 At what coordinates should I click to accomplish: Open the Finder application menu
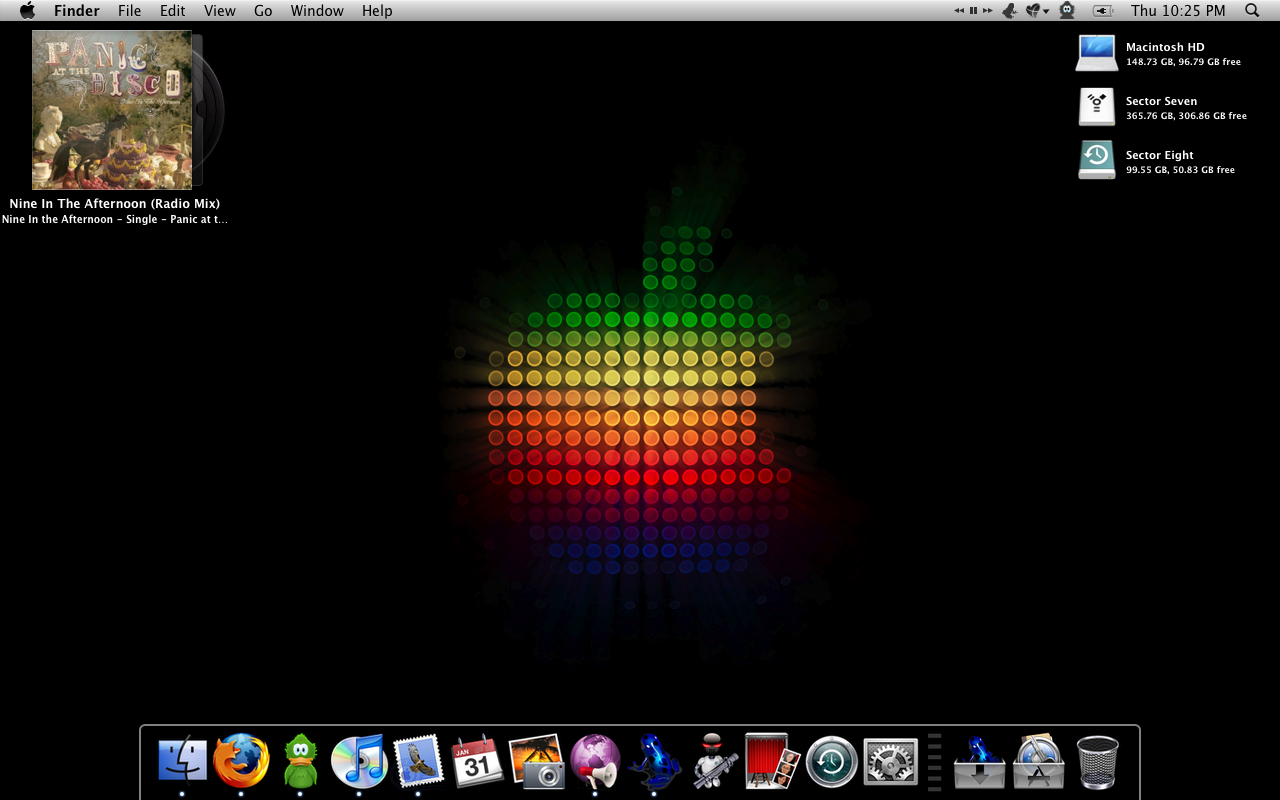click(77, 10)
